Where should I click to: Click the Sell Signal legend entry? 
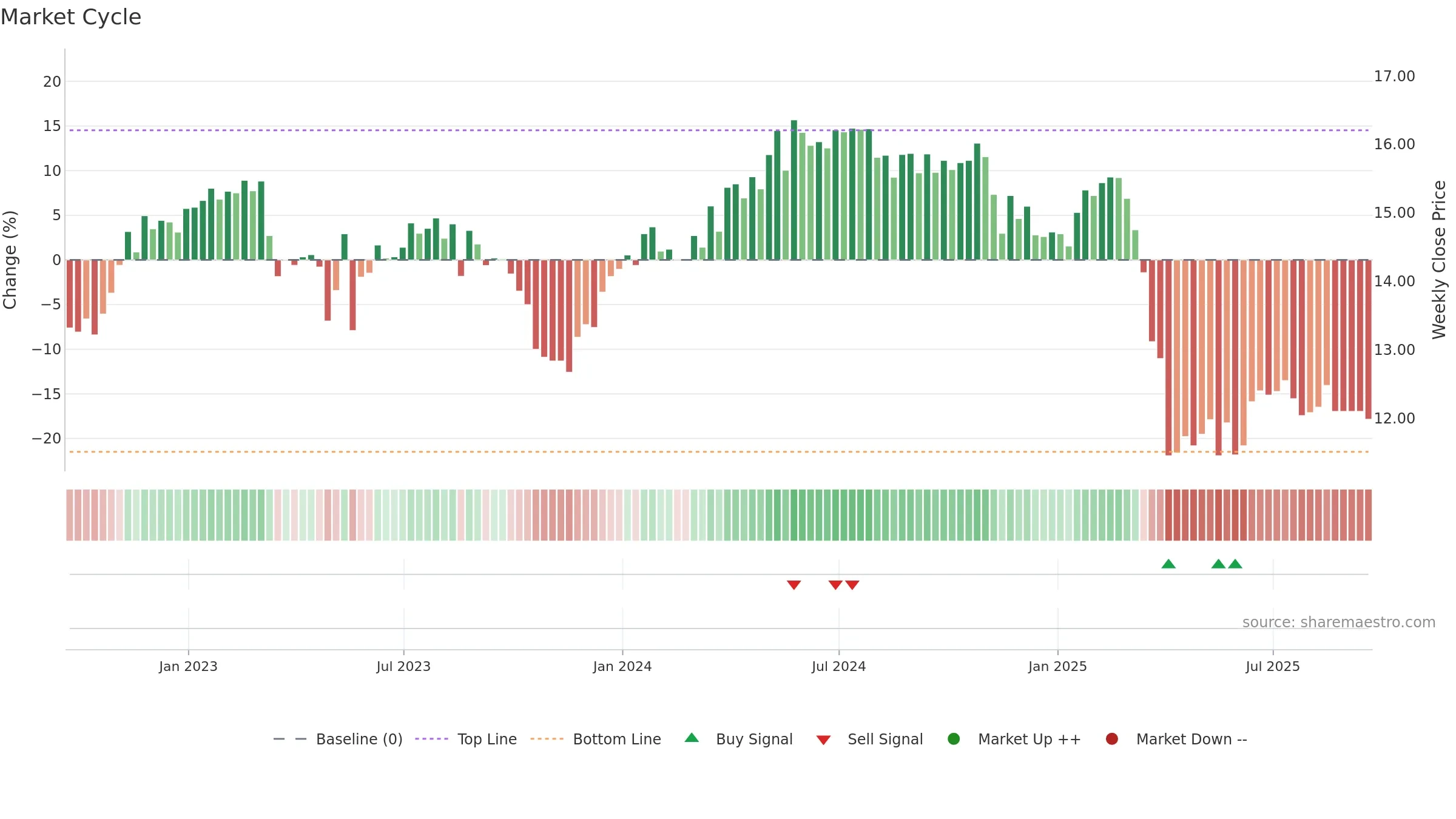pos(869,739)
